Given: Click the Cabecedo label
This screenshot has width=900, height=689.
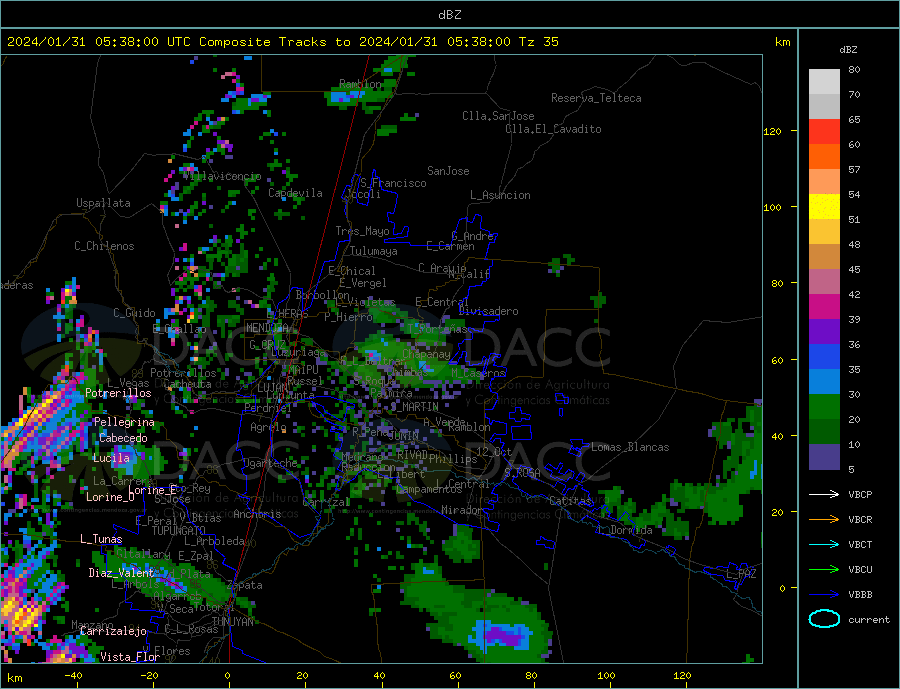Looking at the screenshot, I should 123,438.
